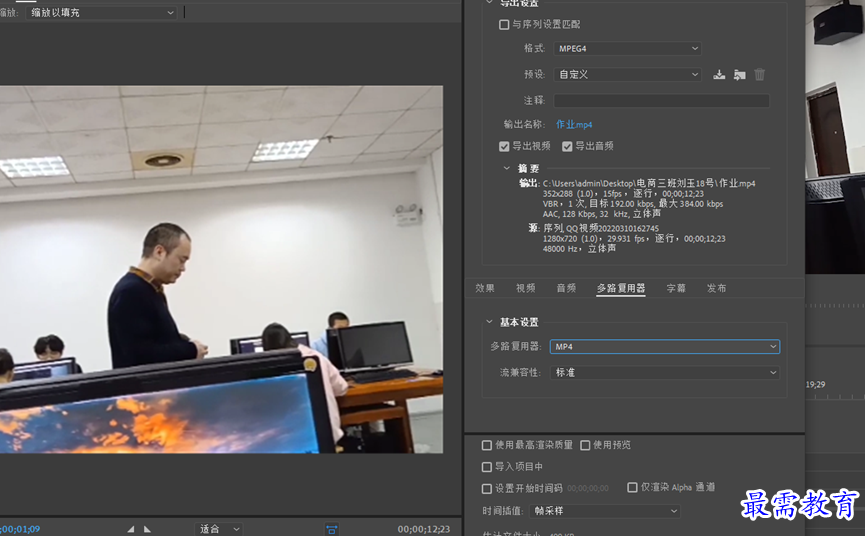Collapse the 导出设置 section chevron
Screen dimensions: 865x536
pyautogui.click(x=489, y=2)
